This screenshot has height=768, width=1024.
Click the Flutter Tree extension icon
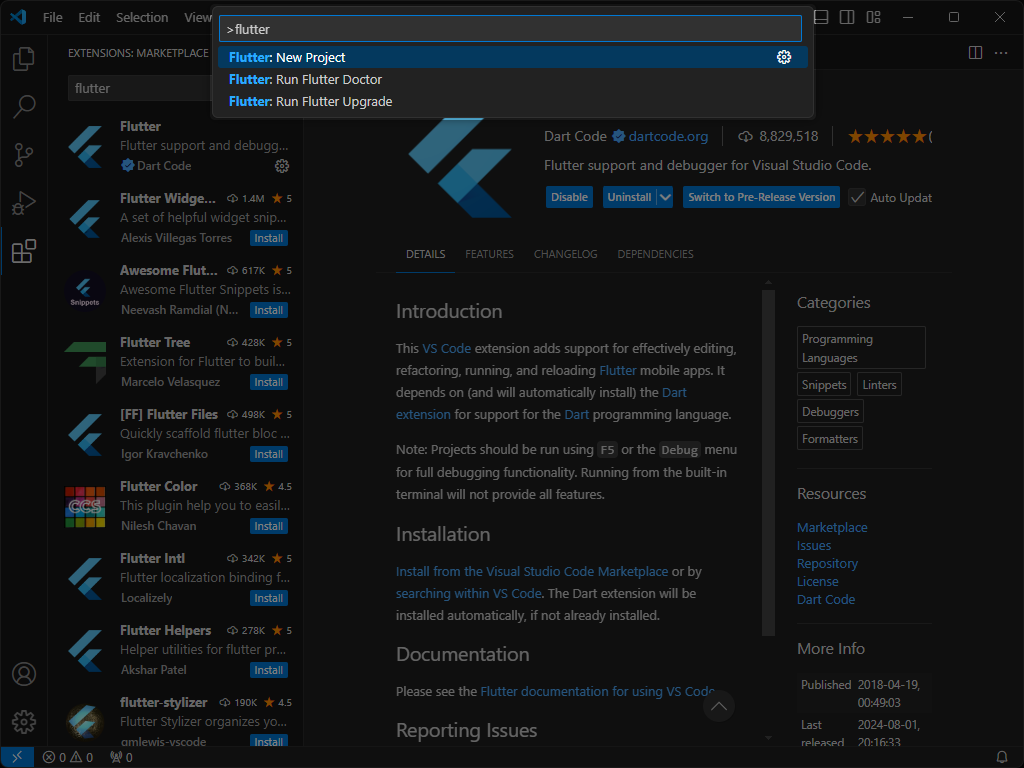tap(86, 362)
